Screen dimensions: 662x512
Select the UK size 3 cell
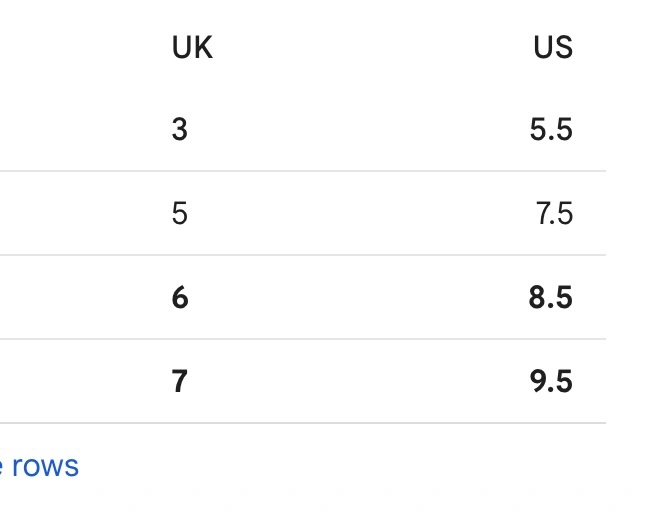(179, 129)
